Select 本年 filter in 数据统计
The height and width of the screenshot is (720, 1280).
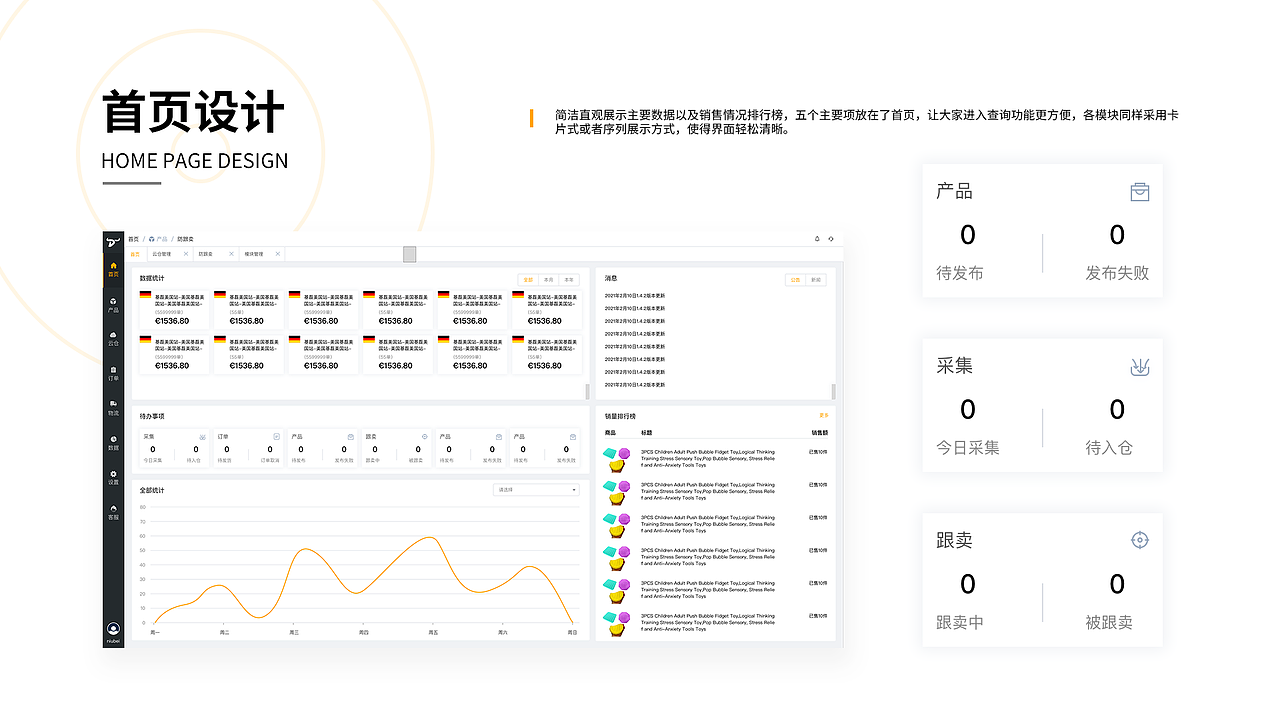click(569, 280)
